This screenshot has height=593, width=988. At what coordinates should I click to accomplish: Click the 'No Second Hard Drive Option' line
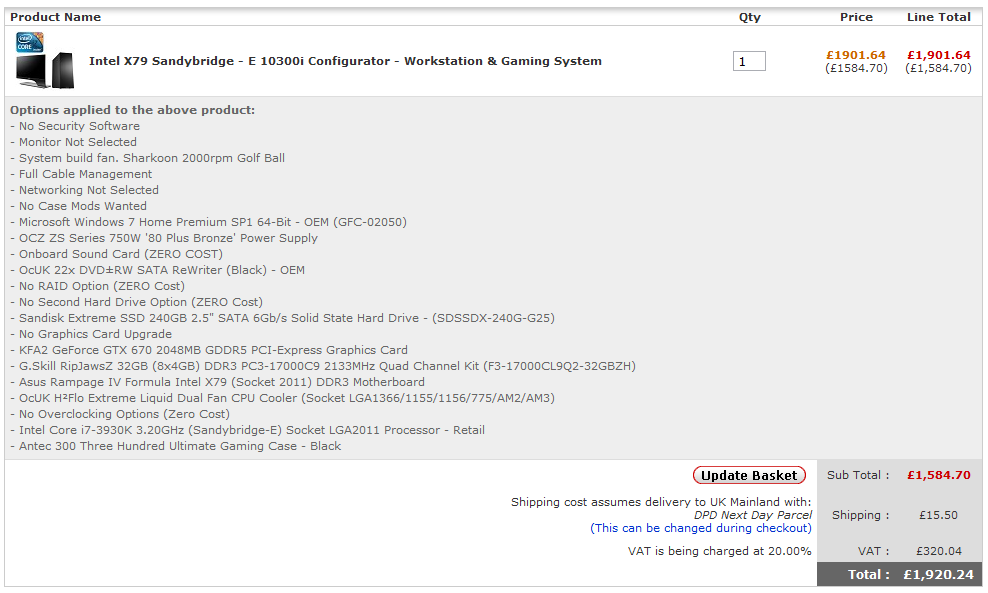click(x=137, y=302)
